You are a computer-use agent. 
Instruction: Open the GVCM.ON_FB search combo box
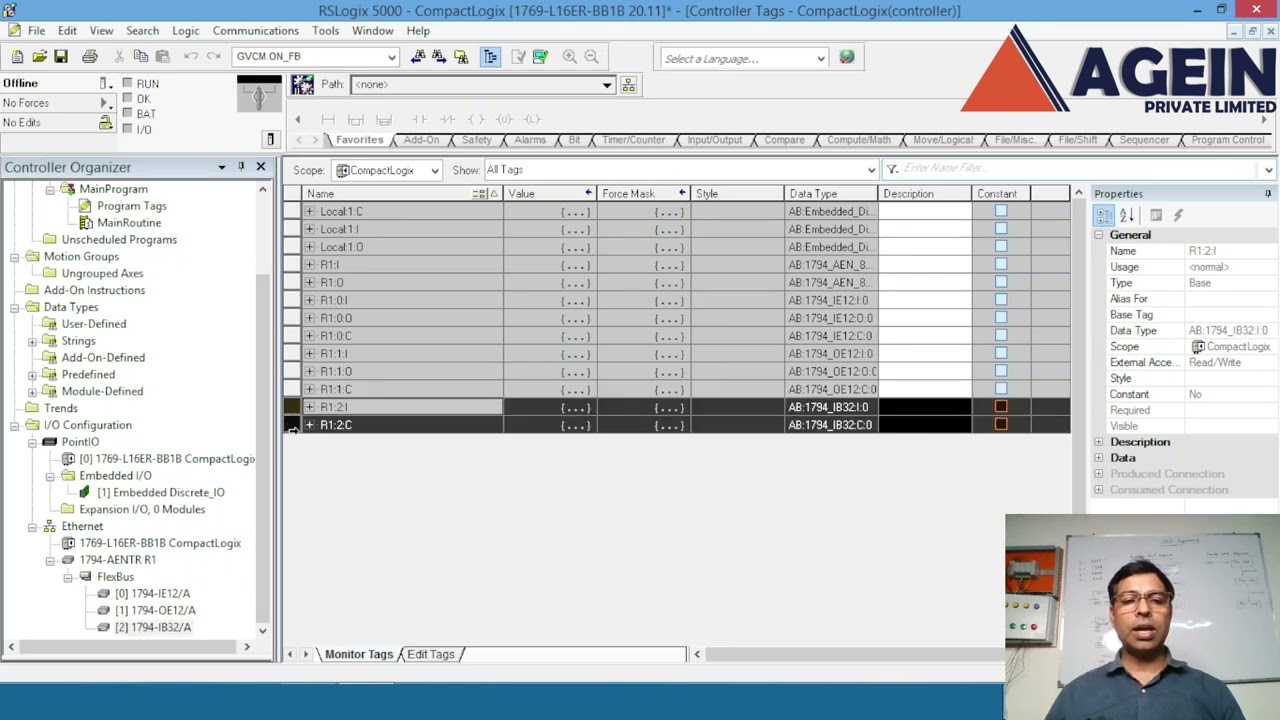click(x=392, y=57)
